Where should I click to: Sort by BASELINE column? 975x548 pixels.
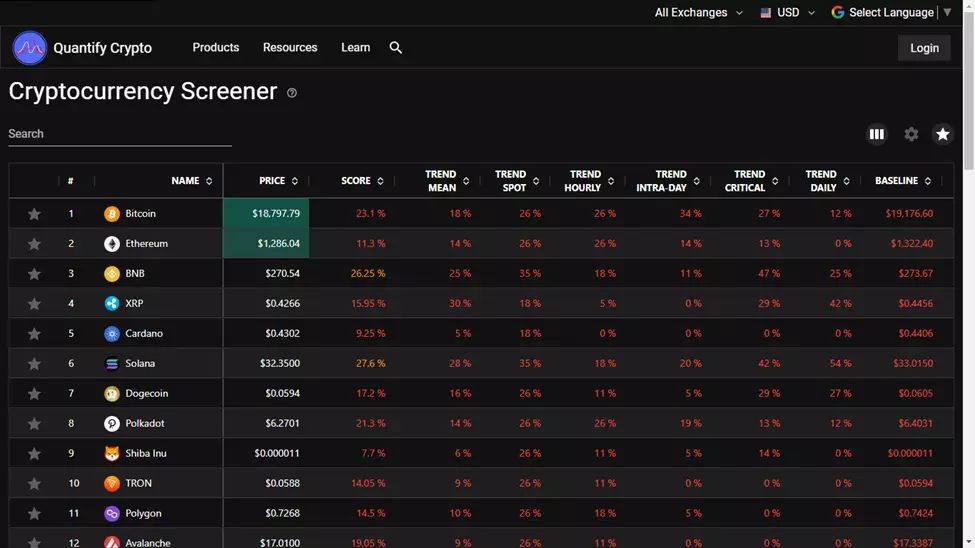pyautogui.click(x=903, y=181)
